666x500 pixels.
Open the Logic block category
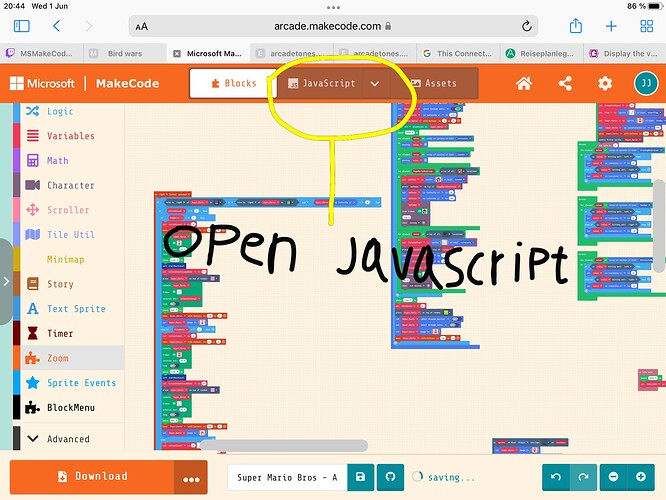pyautogui.click(x=68, y=111)
